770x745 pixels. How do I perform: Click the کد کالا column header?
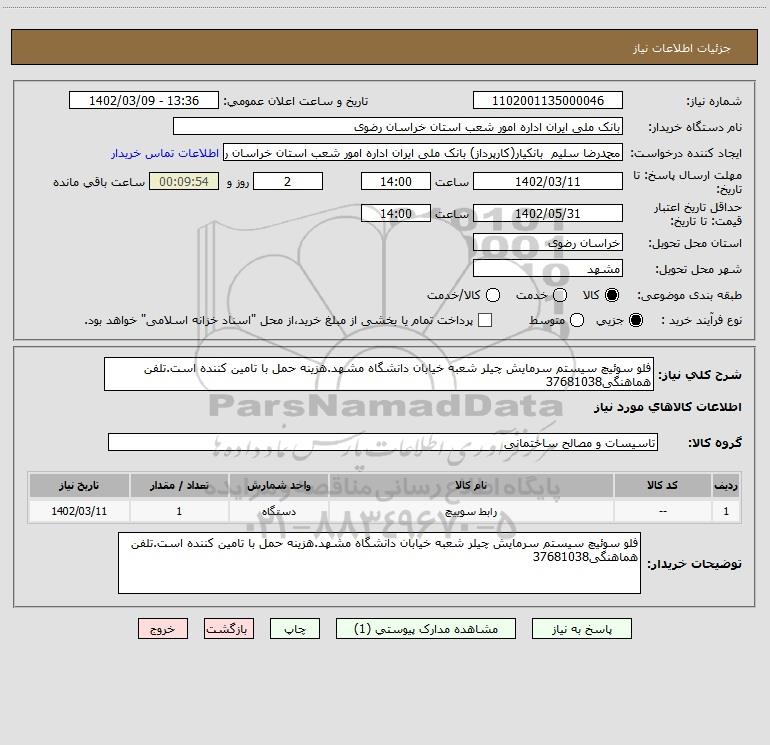pos(662,486)
